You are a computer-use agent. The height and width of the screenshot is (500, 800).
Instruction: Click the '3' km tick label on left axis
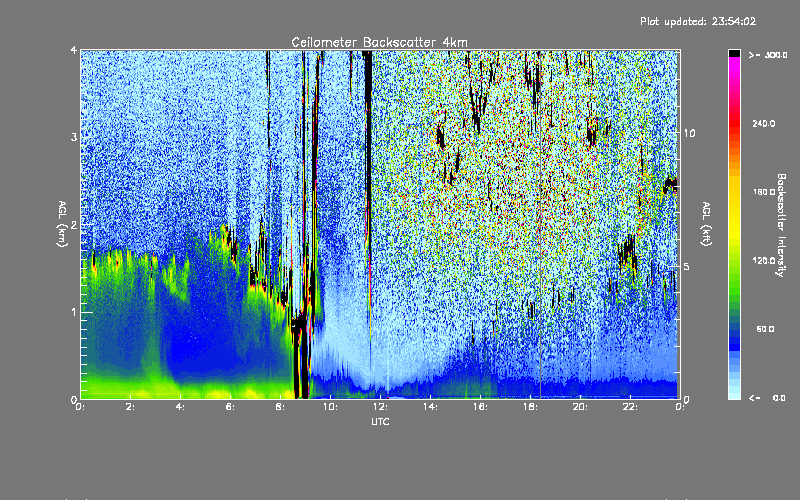[x=74, y=137]
